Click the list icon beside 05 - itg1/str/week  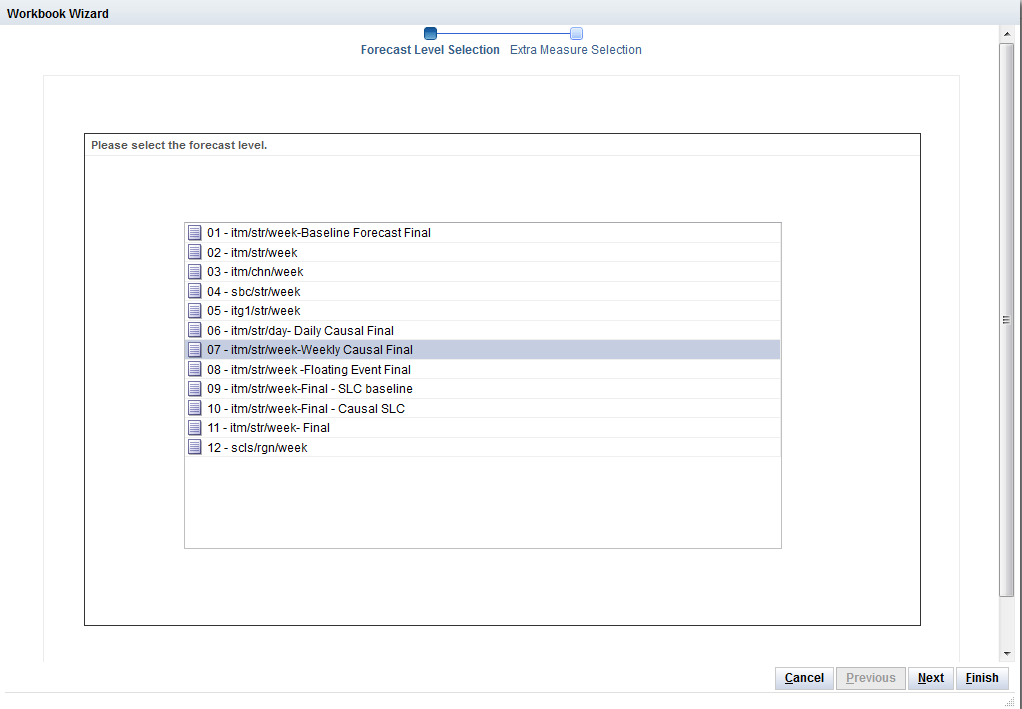point(194,311)
